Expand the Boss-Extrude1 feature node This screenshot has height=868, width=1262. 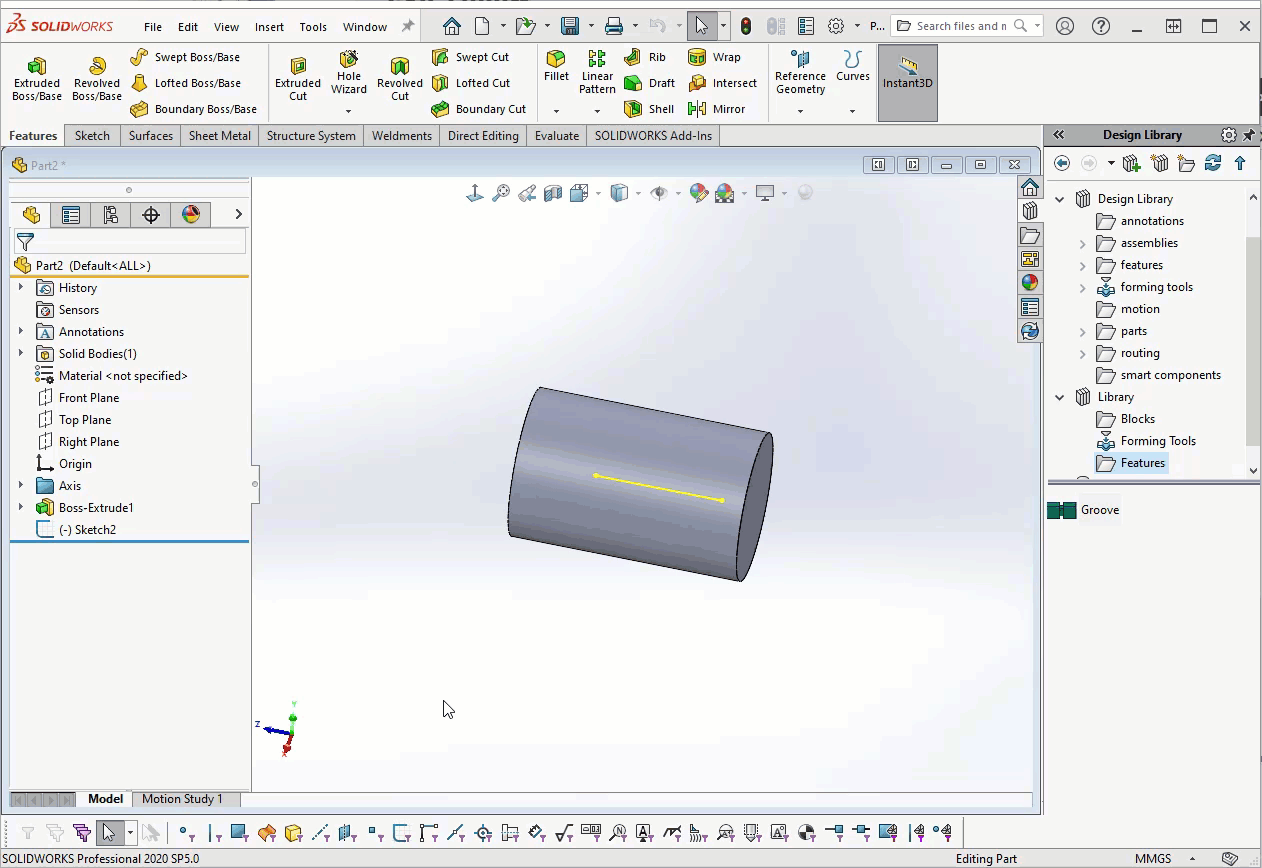pos(21,508)
